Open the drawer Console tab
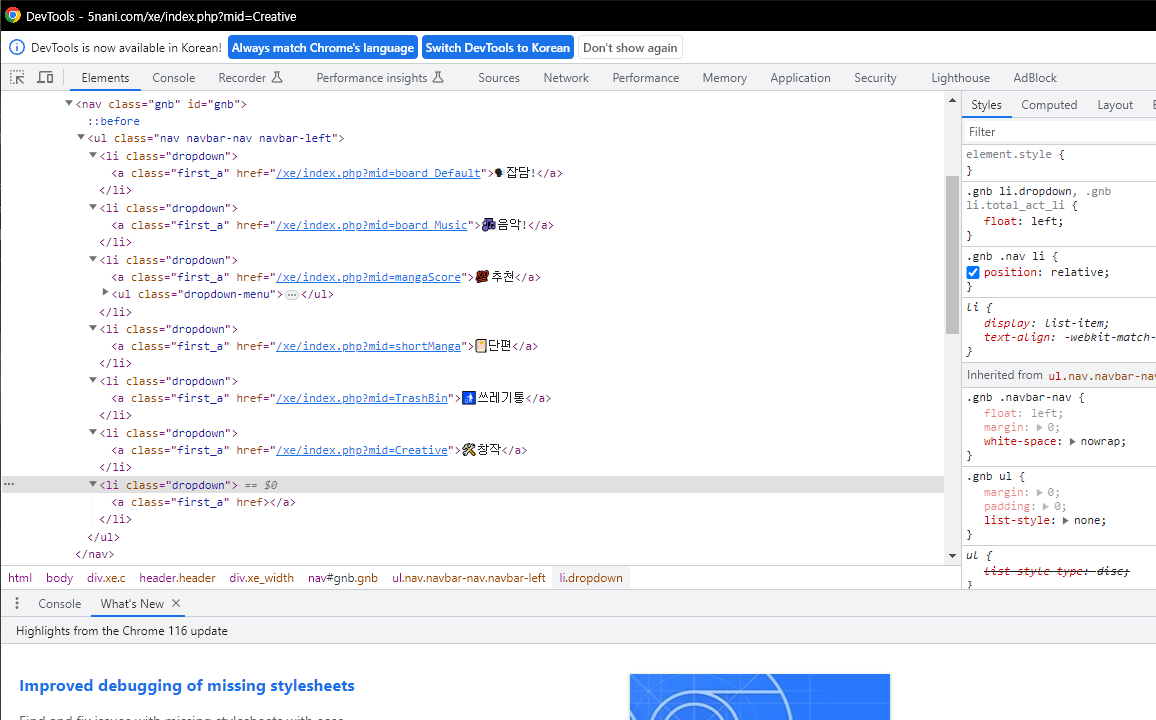1156x720 pixels. (60, 604)
